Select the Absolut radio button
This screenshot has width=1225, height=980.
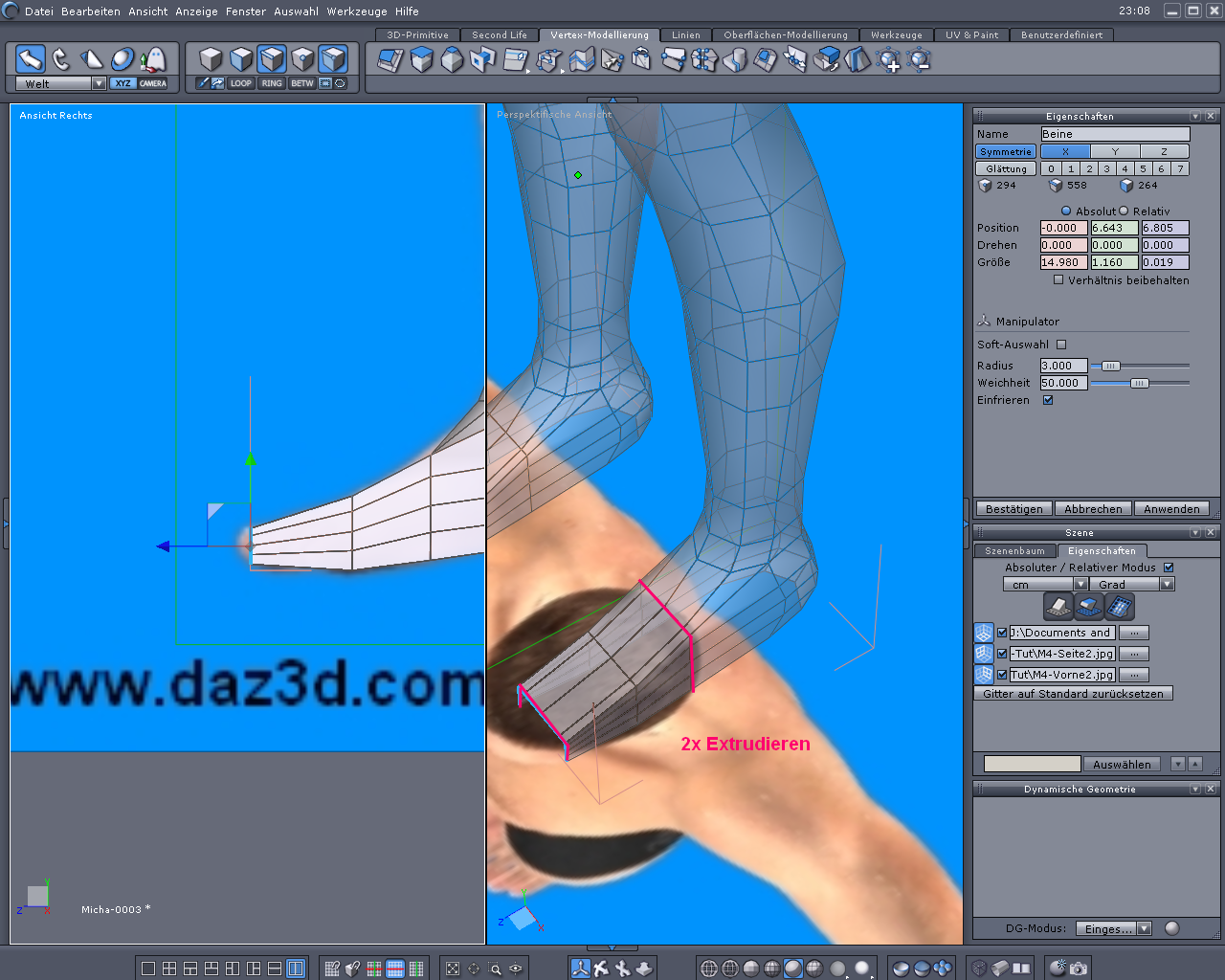(x=1066, y=211)
